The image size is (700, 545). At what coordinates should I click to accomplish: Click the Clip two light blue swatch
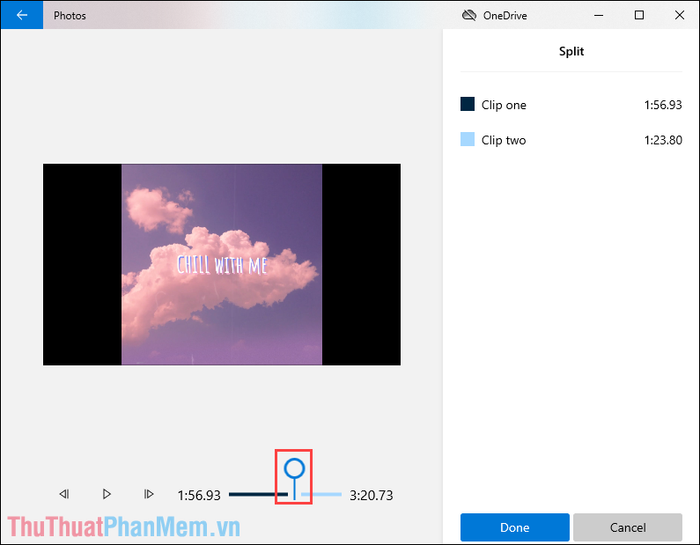[467, 139]
